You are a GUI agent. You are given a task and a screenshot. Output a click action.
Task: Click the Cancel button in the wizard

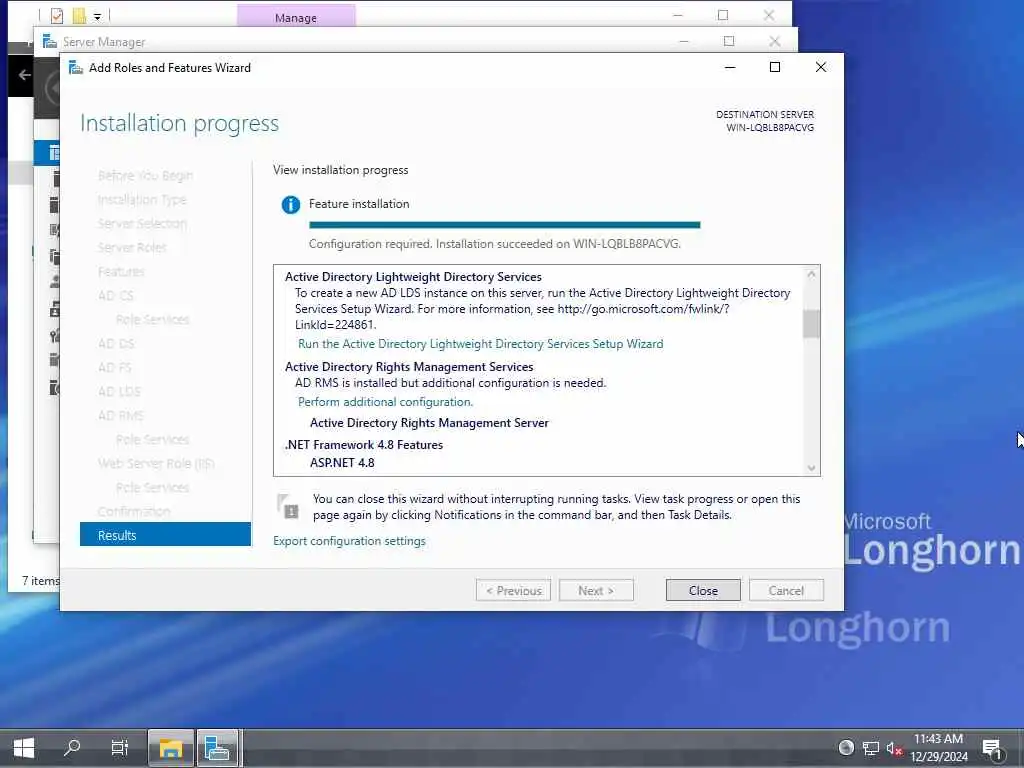tap(786, 590)
